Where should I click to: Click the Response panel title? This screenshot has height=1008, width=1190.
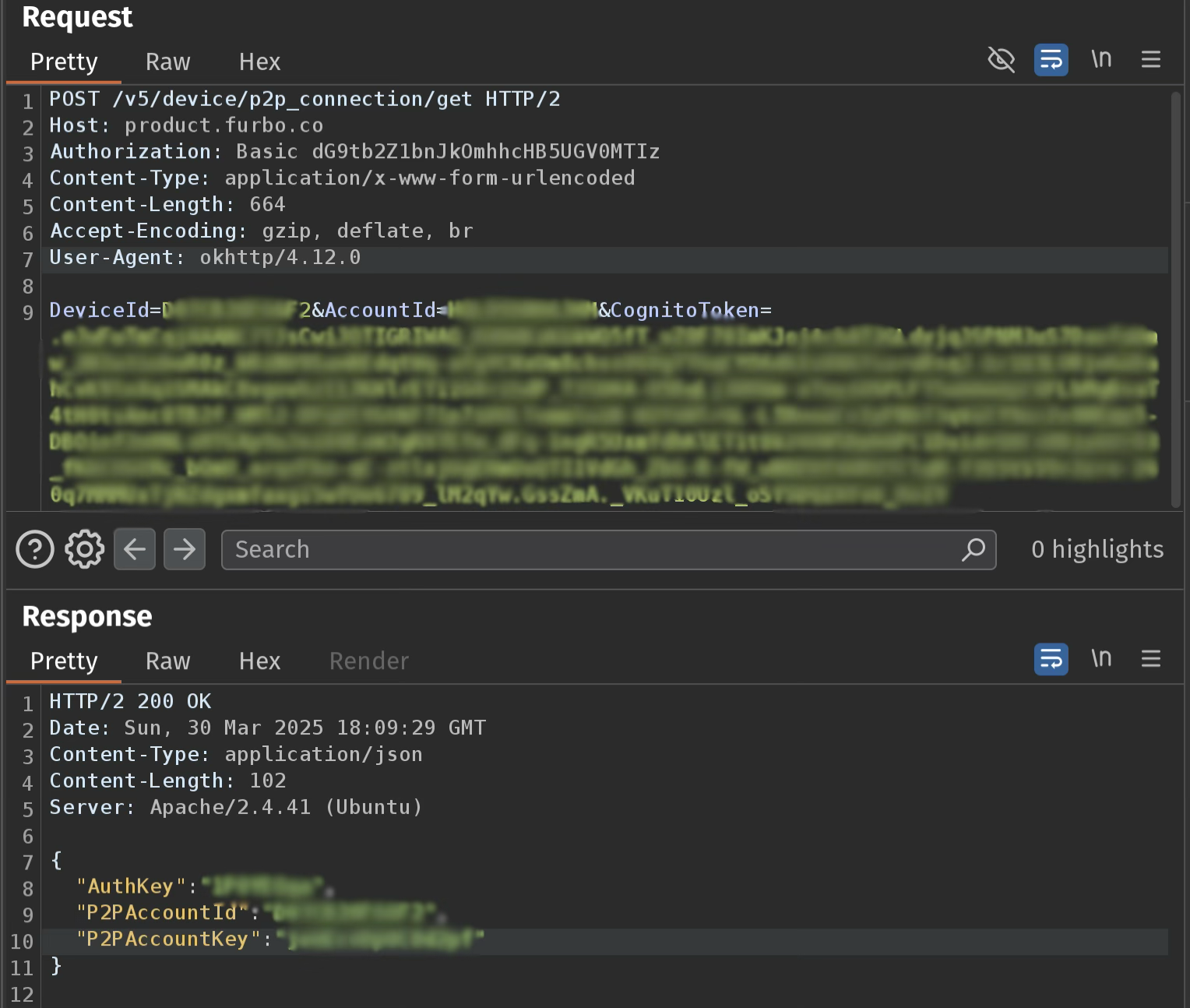pos(87,616)
